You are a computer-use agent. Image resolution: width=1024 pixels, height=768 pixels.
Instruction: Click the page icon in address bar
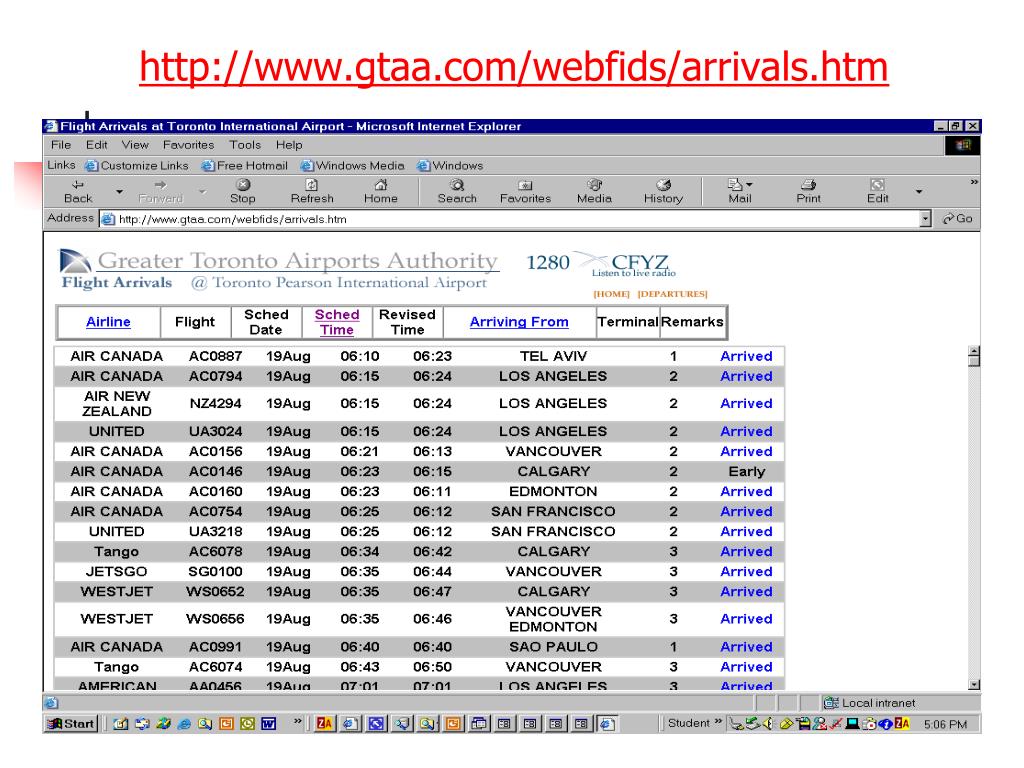(108, 219)
